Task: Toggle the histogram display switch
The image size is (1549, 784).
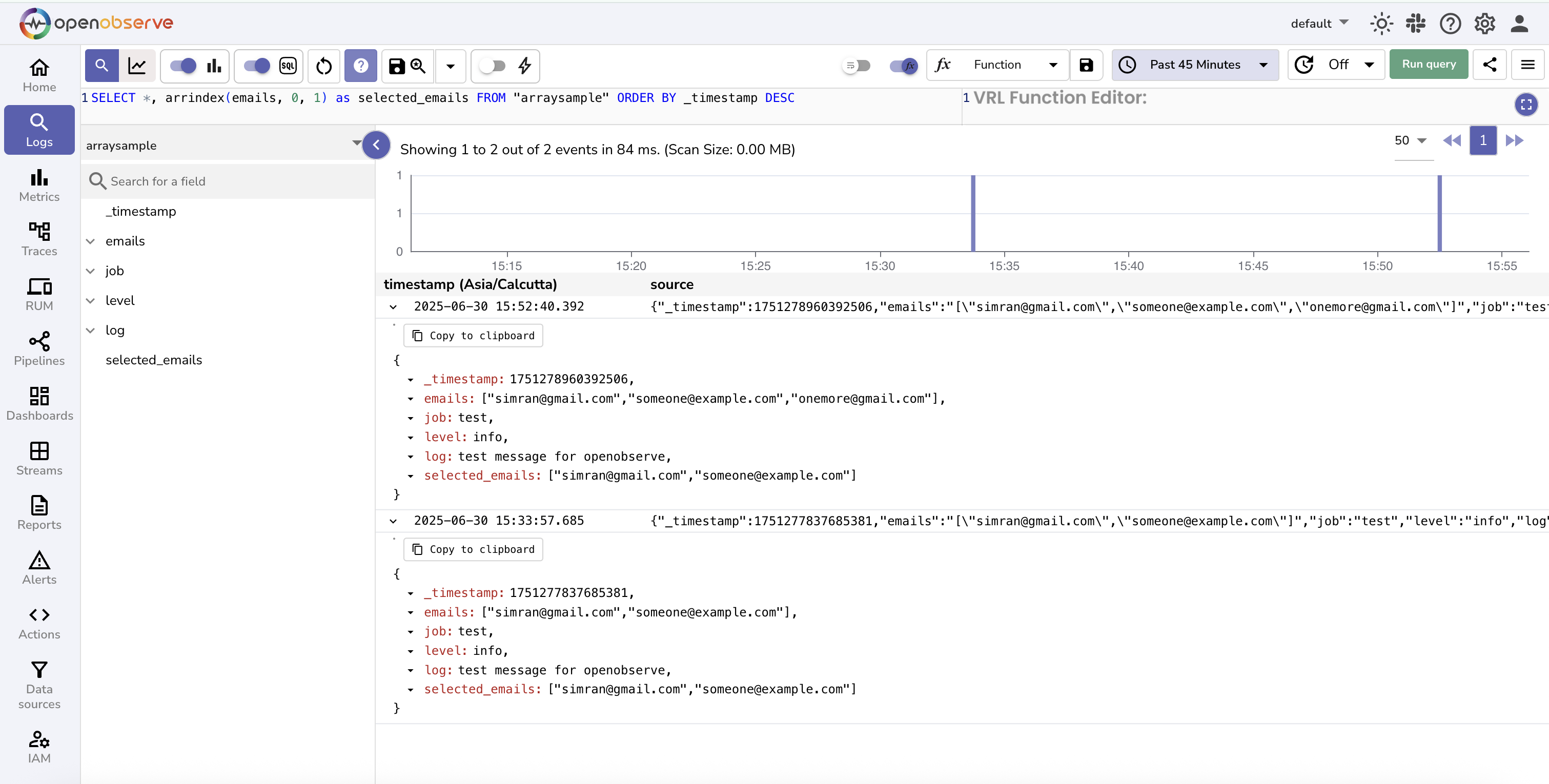Action: [183, 66]
